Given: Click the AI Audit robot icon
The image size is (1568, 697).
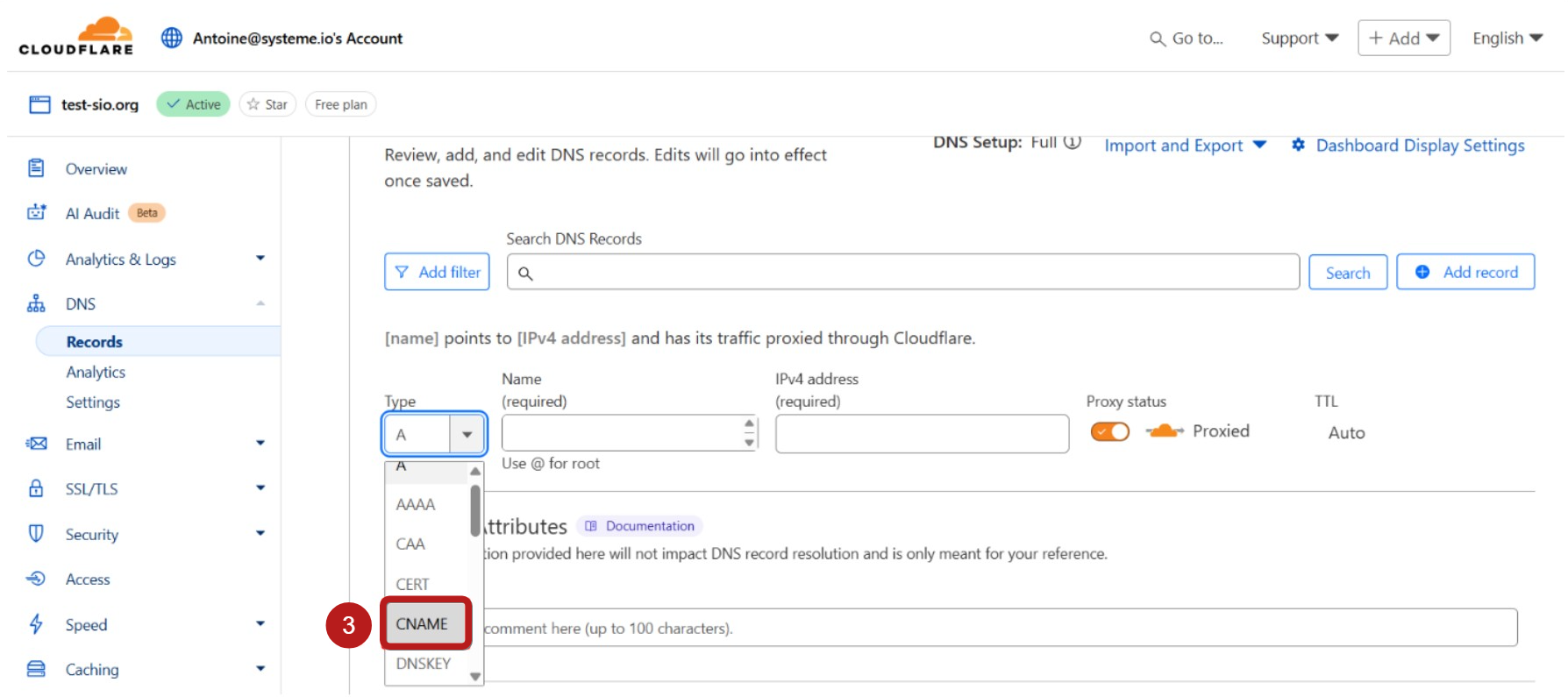Looking at the screenshot, I should point(36,212).
